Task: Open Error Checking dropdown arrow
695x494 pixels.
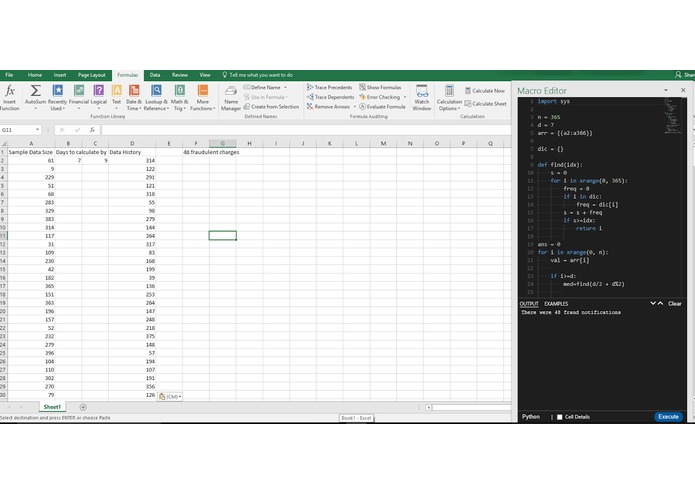Action: tap(405, 97)
